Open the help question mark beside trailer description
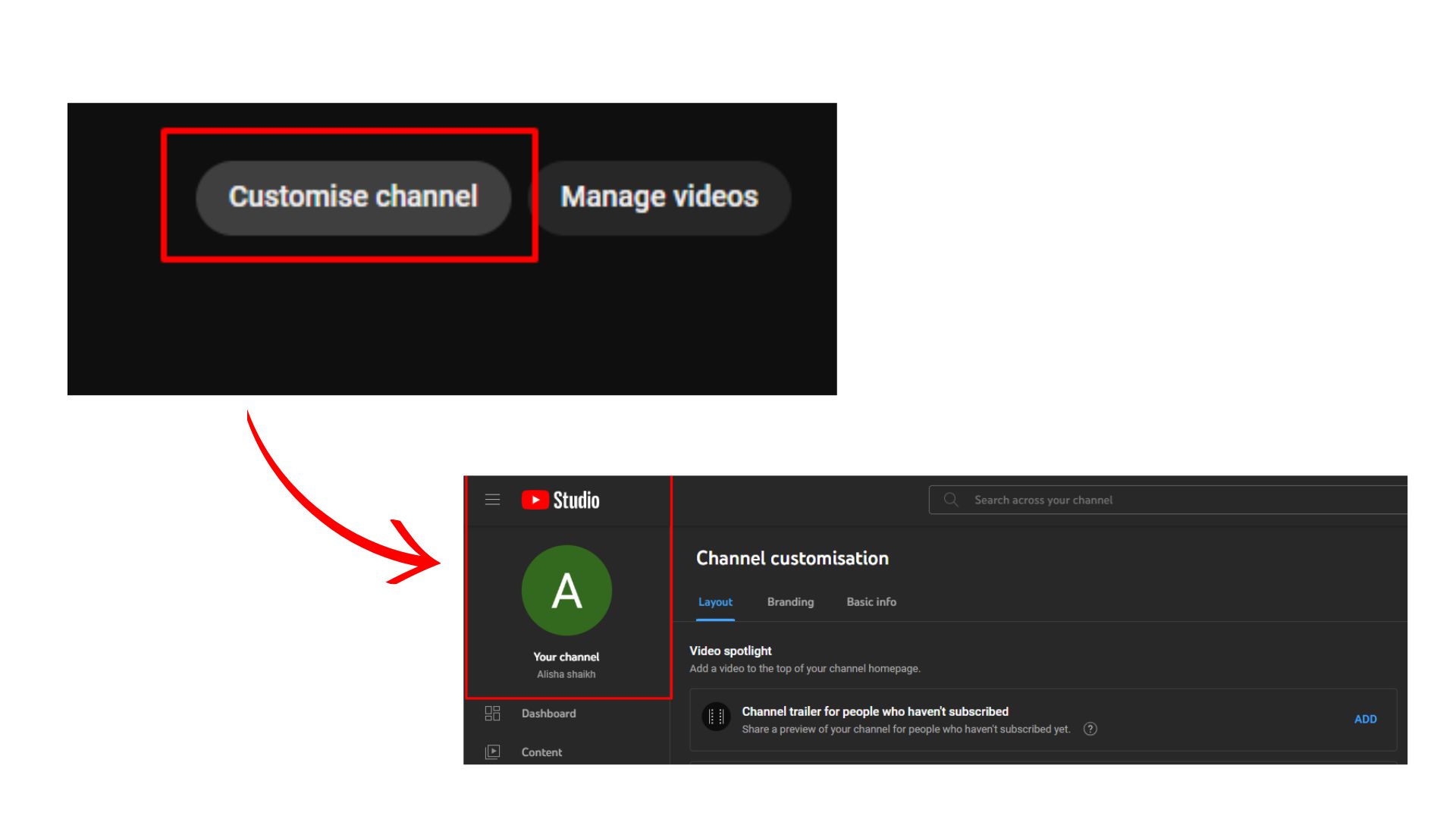The image size is (1456, 819). [x=1090, y=729]
